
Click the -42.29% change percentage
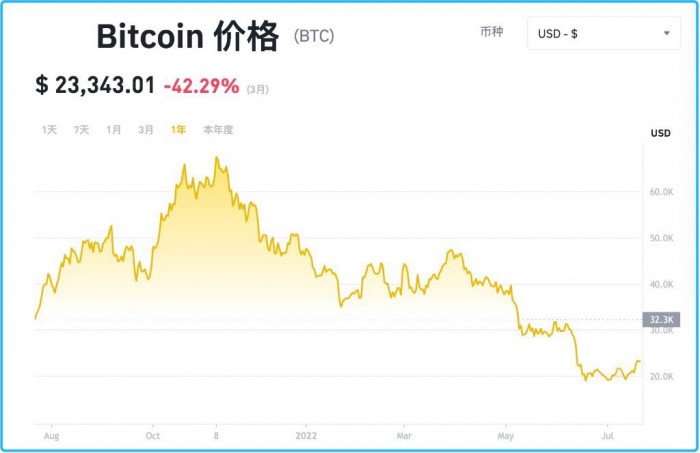pyautogui.click(x=201, y=86)
